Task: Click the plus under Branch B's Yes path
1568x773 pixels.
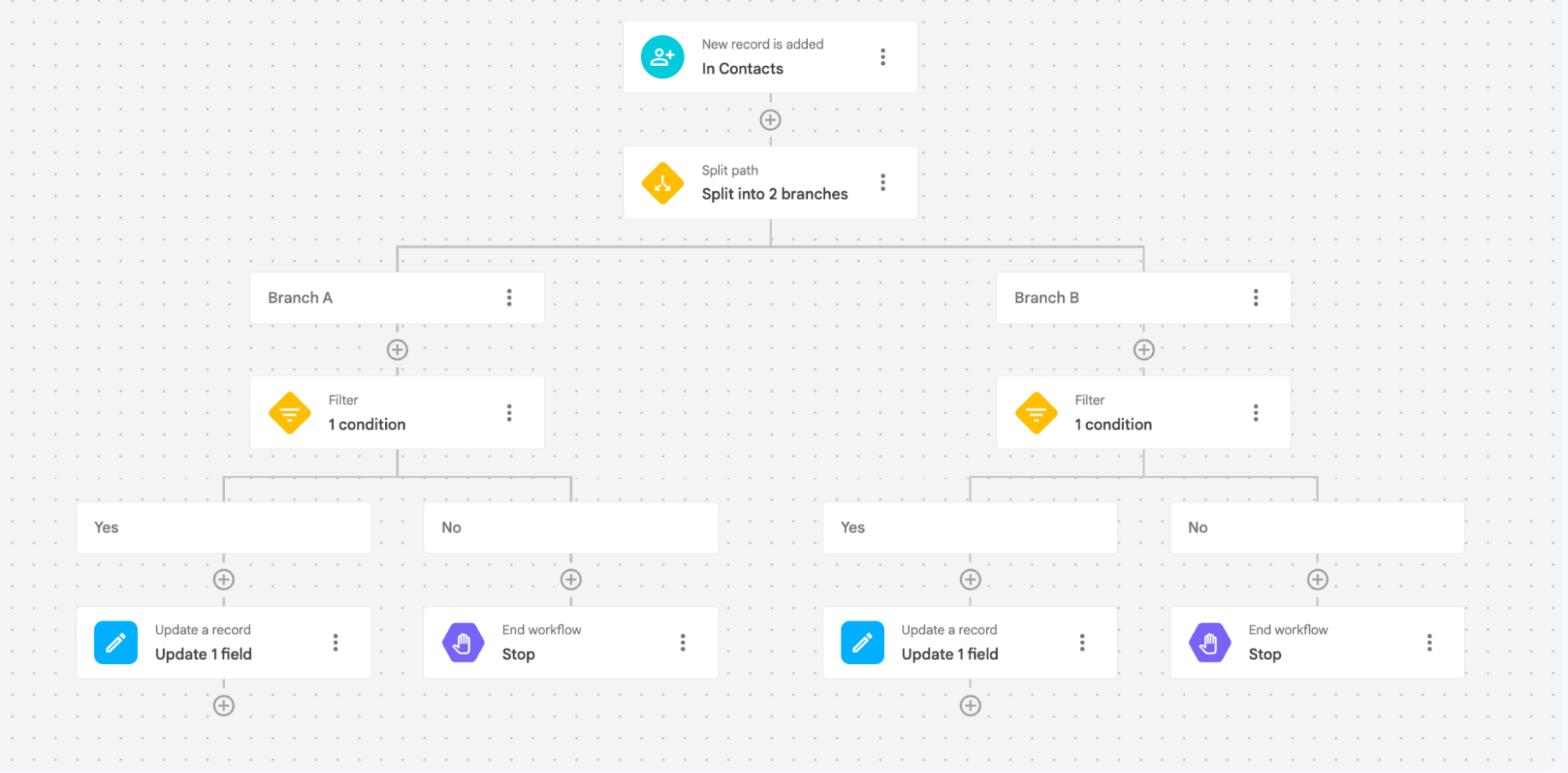Action: (970, 579)
